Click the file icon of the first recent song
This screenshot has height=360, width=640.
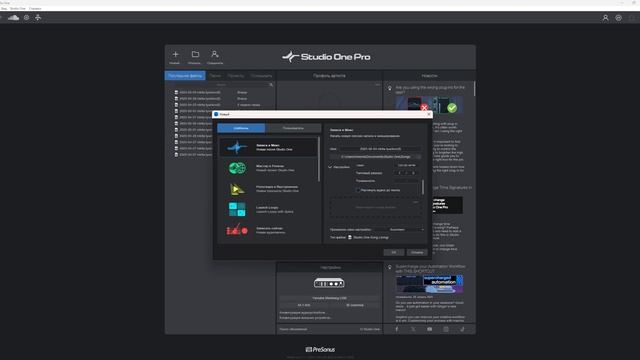176,93
